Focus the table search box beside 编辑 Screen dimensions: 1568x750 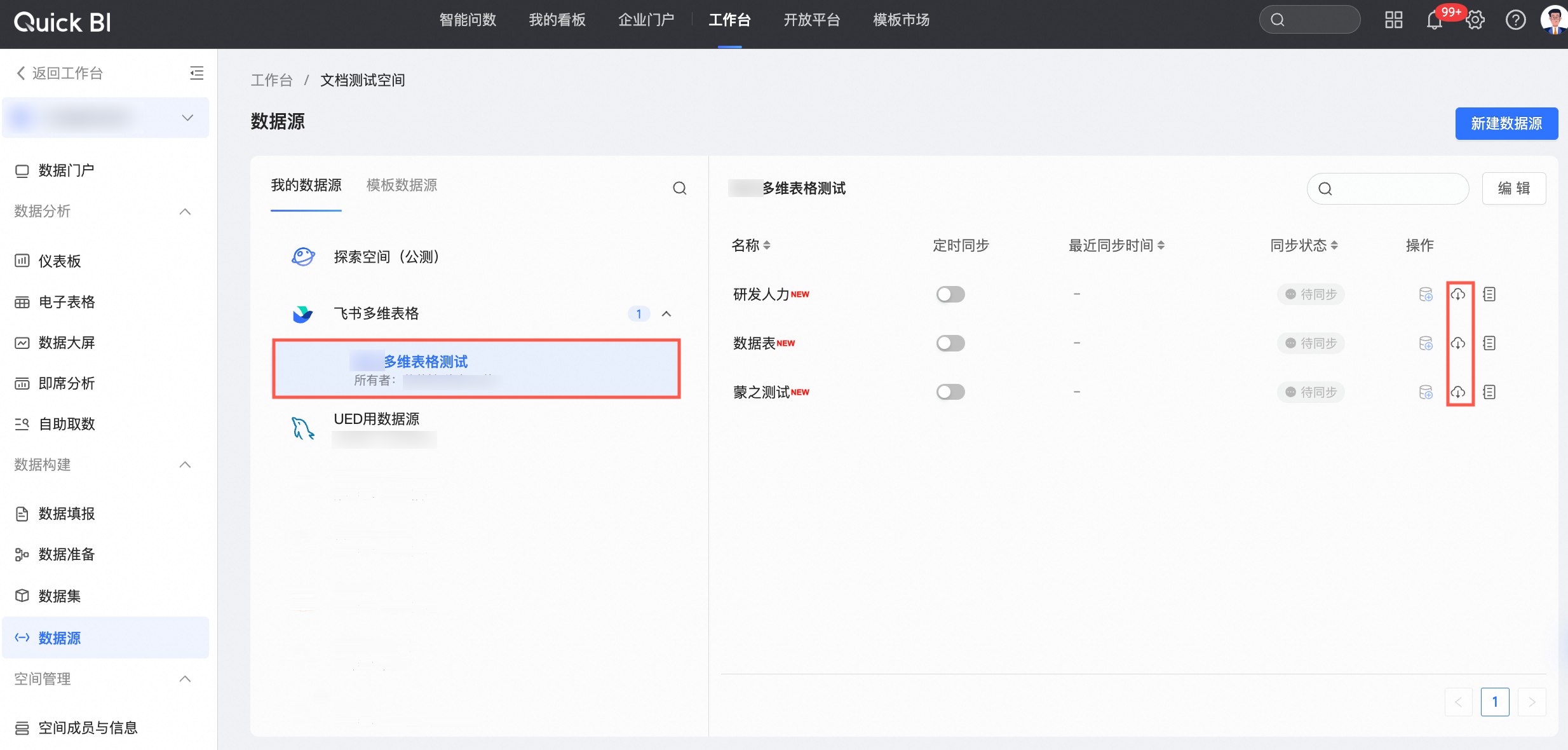tap(1388, 189)
